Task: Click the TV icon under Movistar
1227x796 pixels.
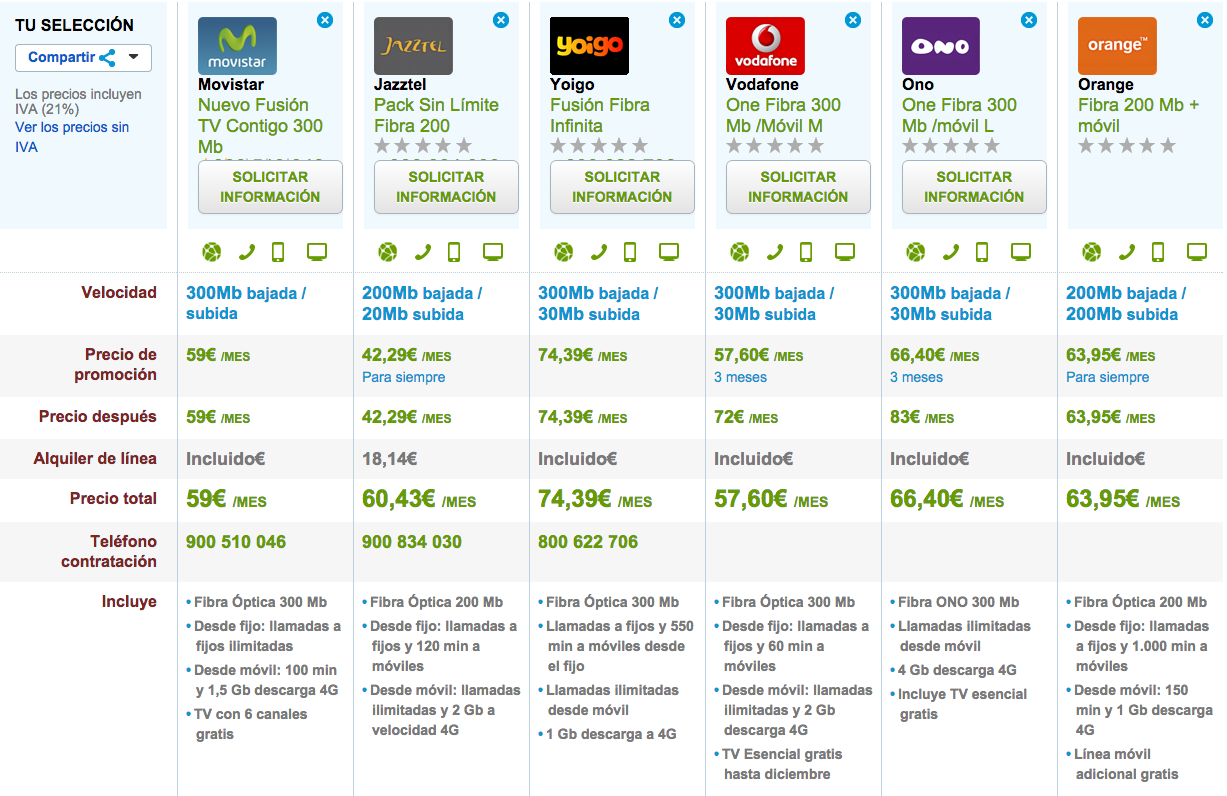Action: (317, 252)
